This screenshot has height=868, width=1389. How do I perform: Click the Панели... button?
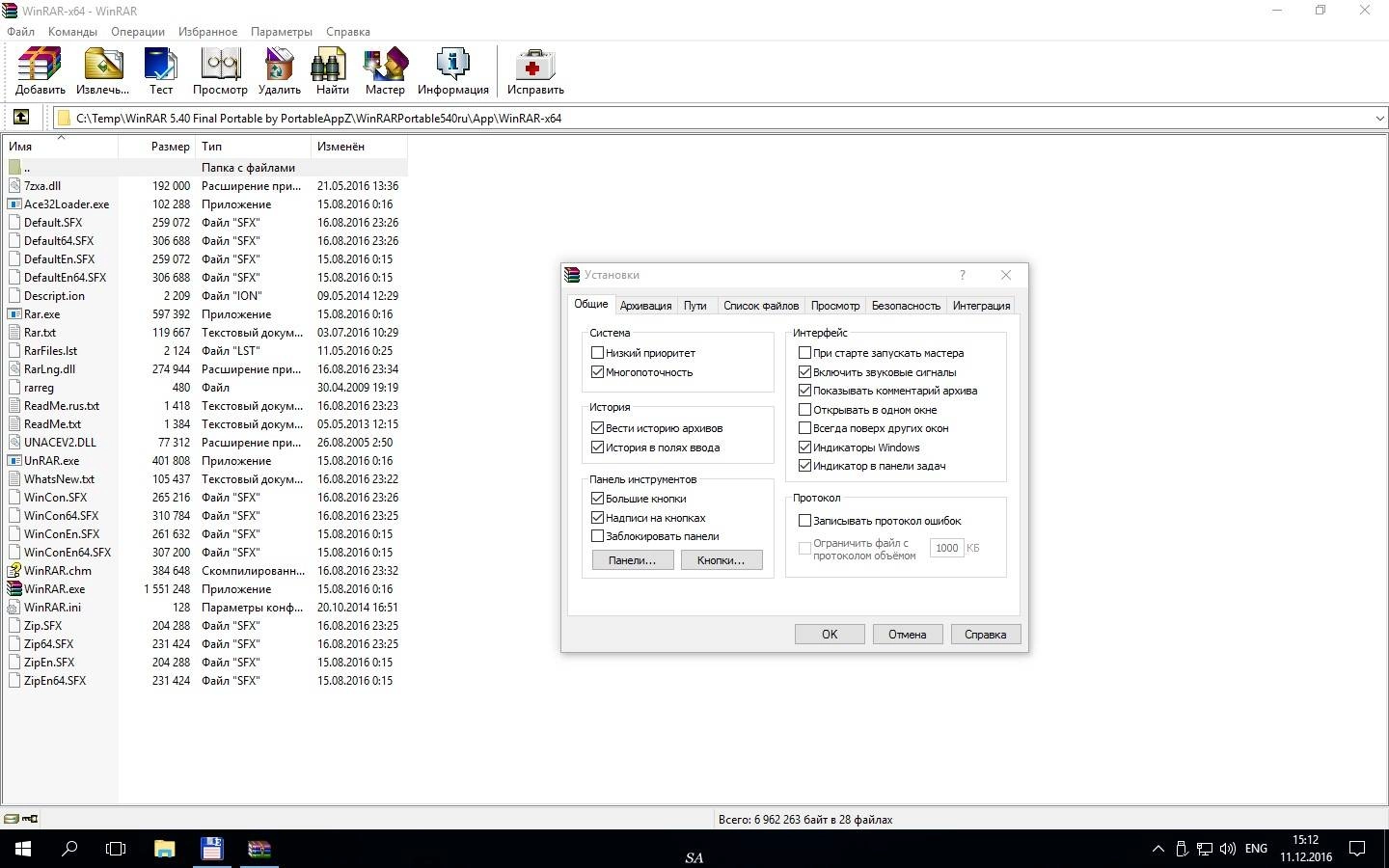[633, 560]
